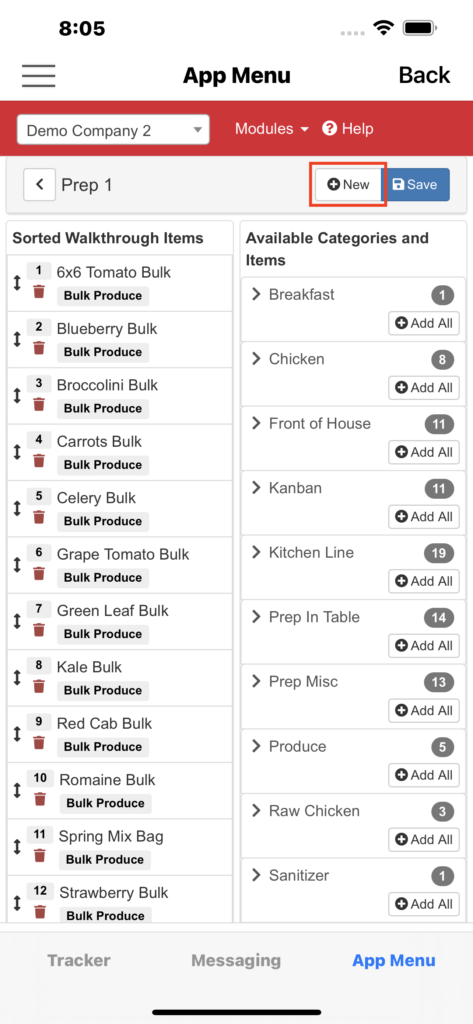Add all Chicken items

[424, 387]
